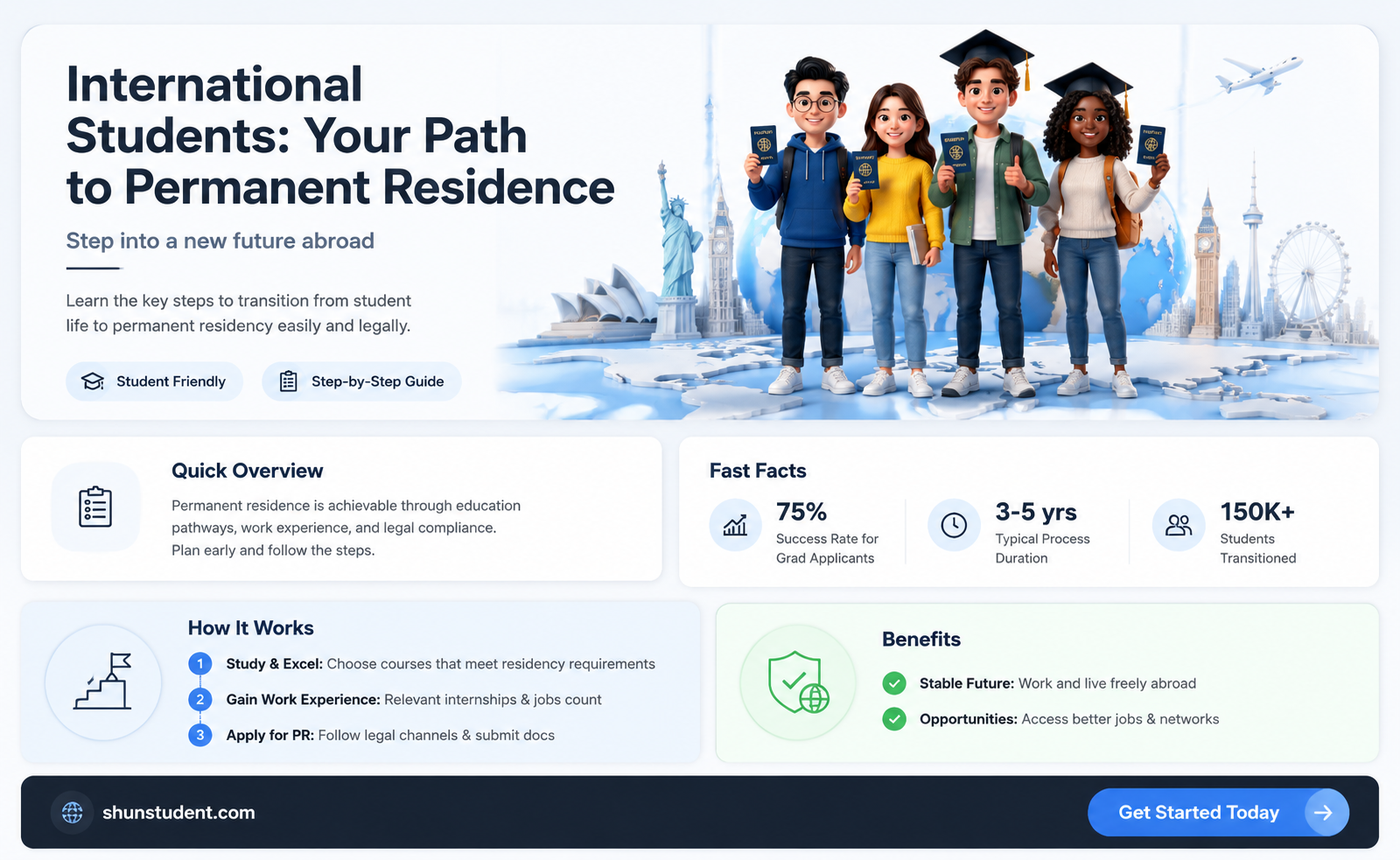The width and height of the screenshot is (1400, 860).
Task: Click the stairs and flag icon
Action: coord(103,682)
